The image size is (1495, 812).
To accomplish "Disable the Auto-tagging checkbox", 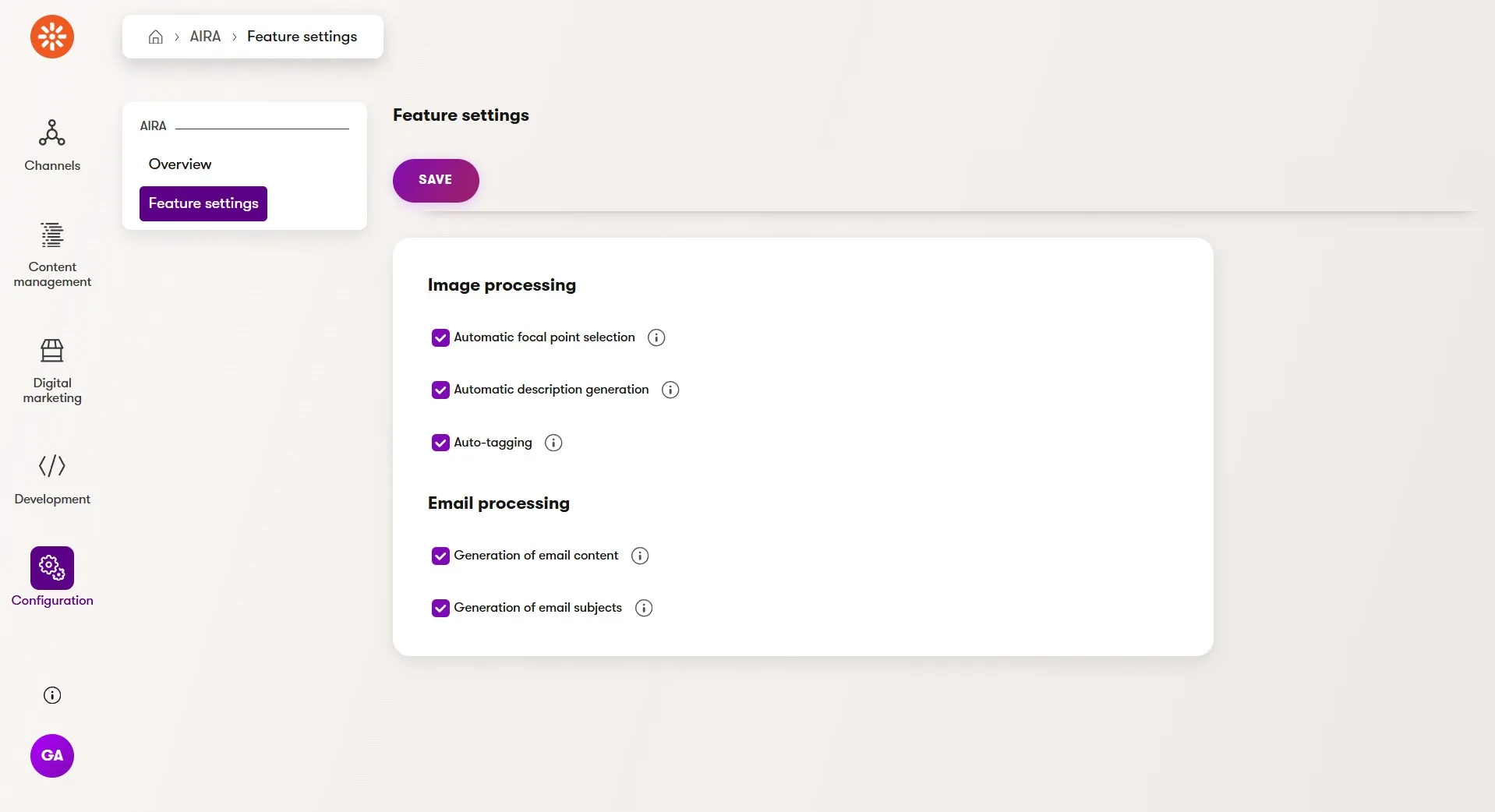I will pos(440,443).
